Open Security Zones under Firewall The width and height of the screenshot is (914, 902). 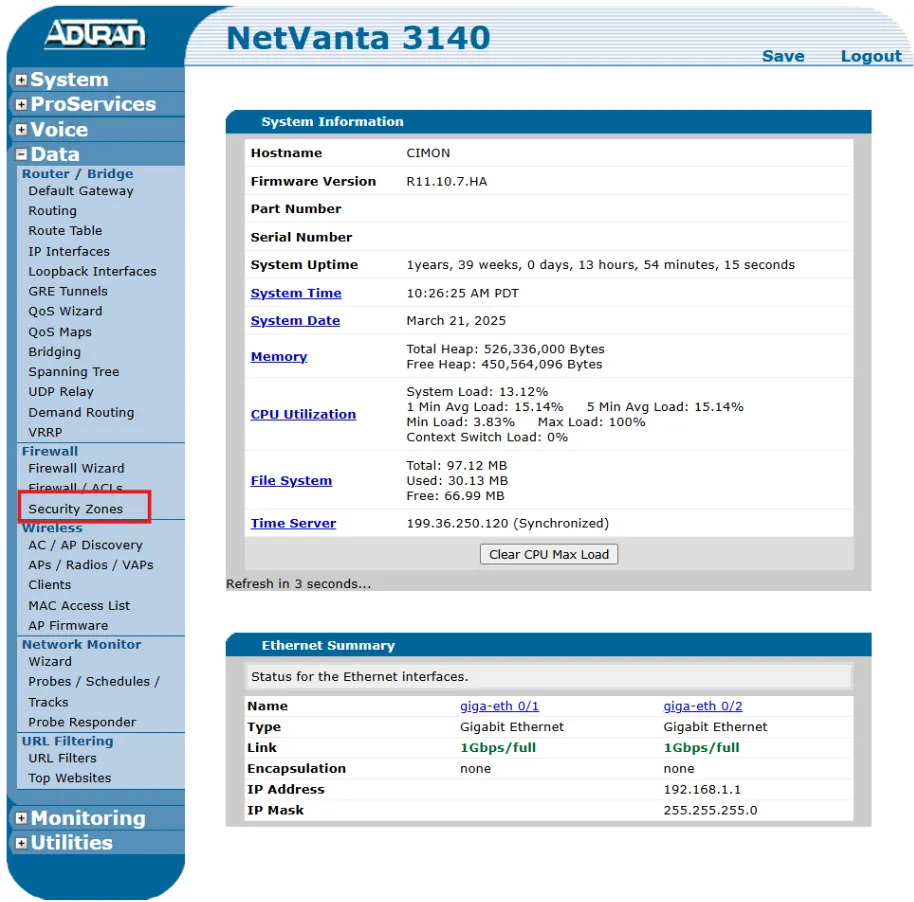click(76, 509)
